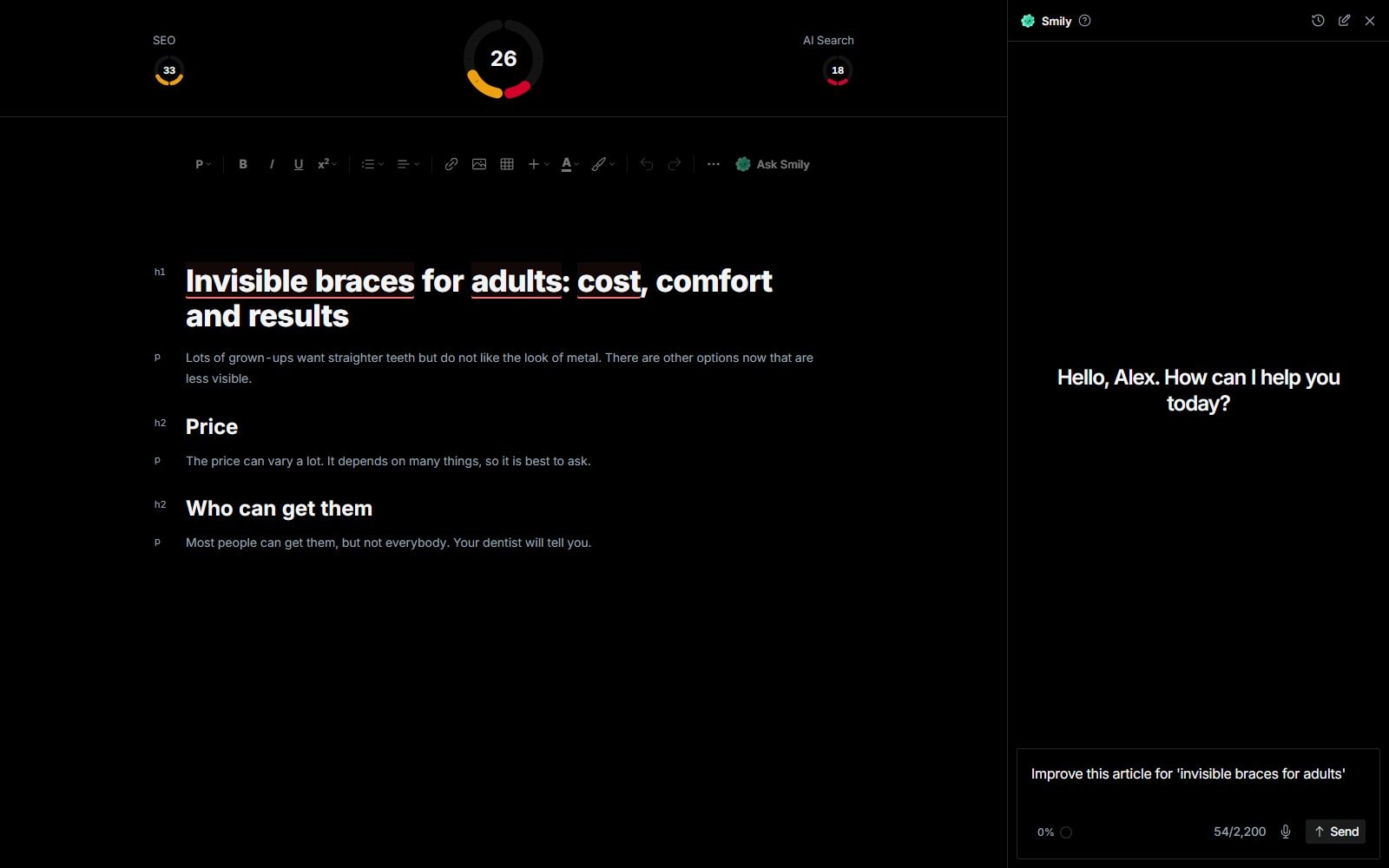
Task: Insert an image via picture icon
Action: click(479, 164)
